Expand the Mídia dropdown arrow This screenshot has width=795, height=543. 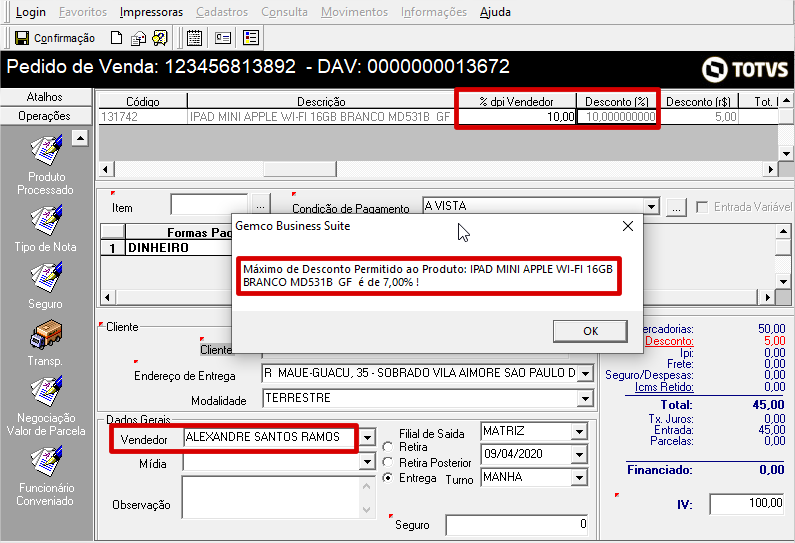[x=367, y=461]
